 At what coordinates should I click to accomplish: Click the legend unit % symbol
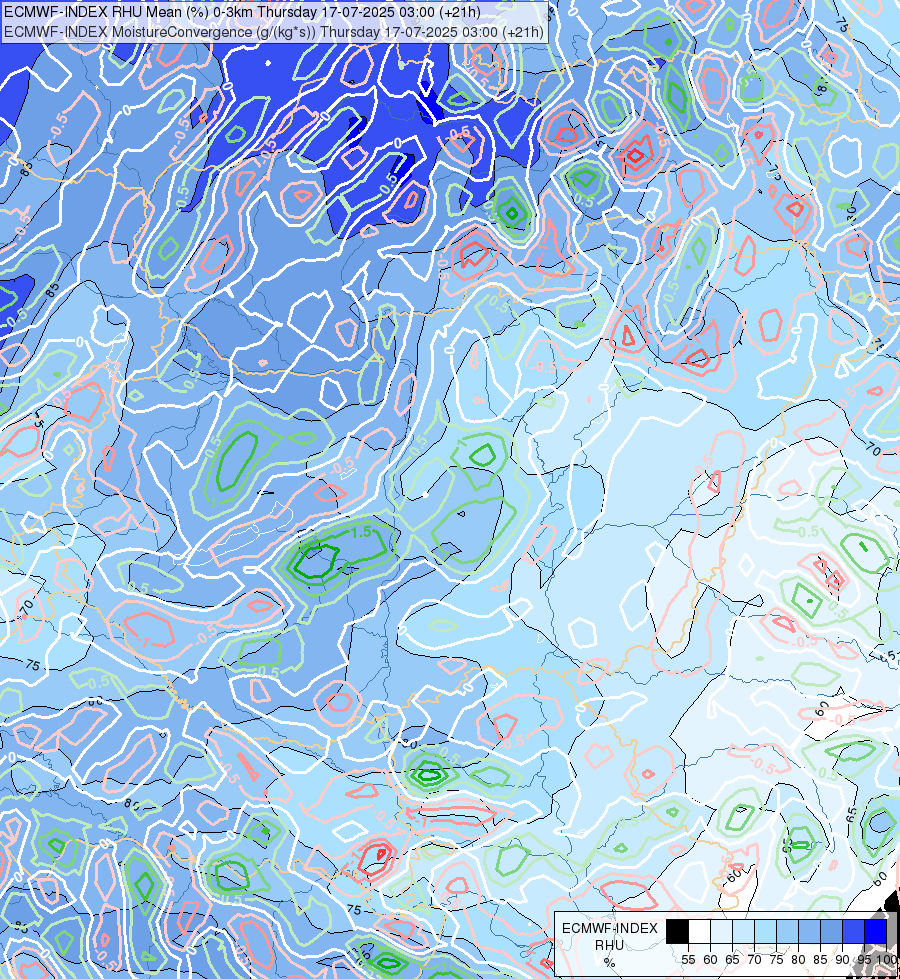click(609, 962)
